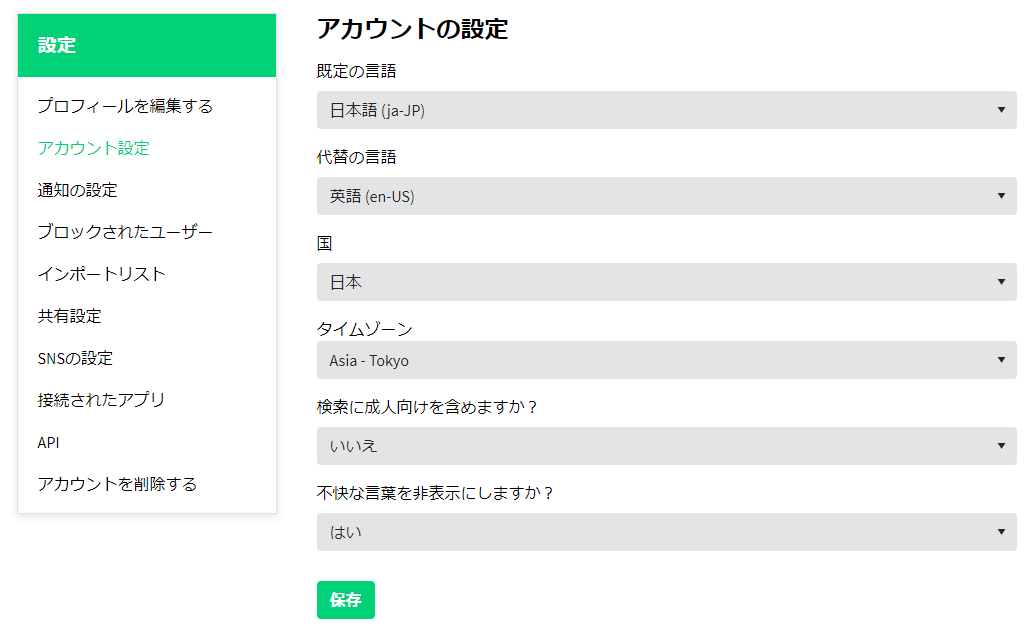Screen dimensions: 1030x634
Task: Click the green 設定 sidebar header
Action: click(x=147, y=45)
